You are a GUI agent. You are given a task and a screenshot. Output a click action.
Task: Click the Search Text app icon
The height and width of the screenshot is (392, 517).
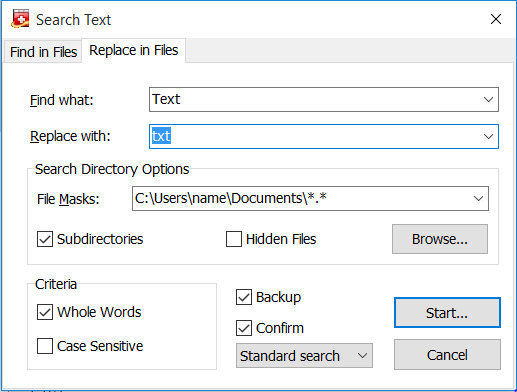(x=20, y=19)
